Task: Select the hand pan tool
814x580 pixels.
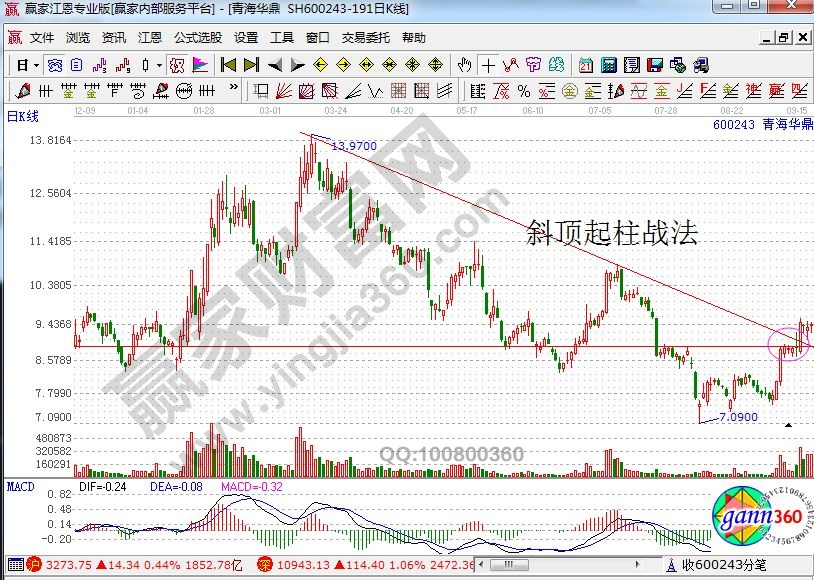Action: (464, 65)
